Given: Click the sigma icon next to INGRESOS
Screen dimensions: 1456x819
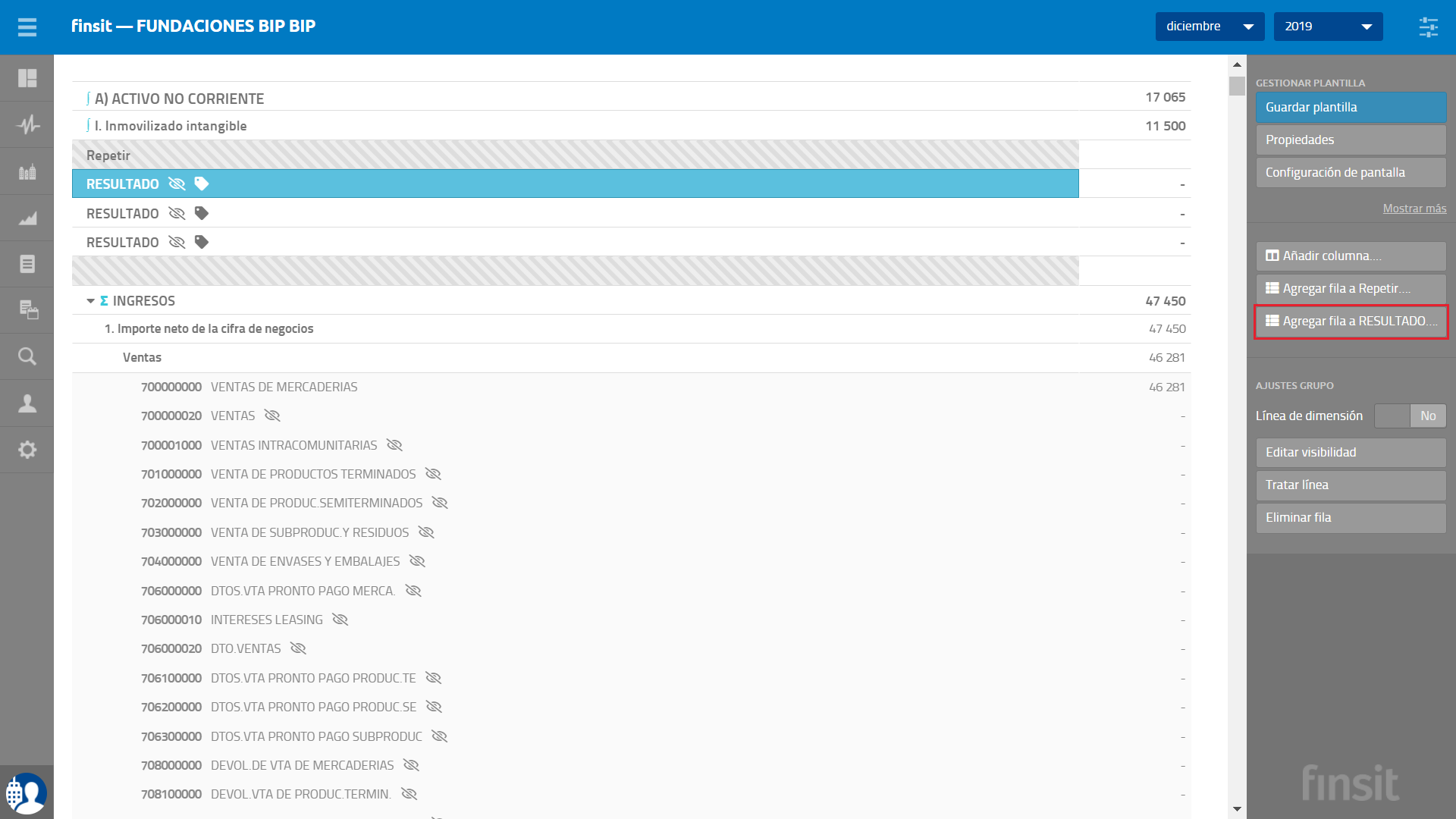Looking at the screenshot, I should [x=104, y=301].
